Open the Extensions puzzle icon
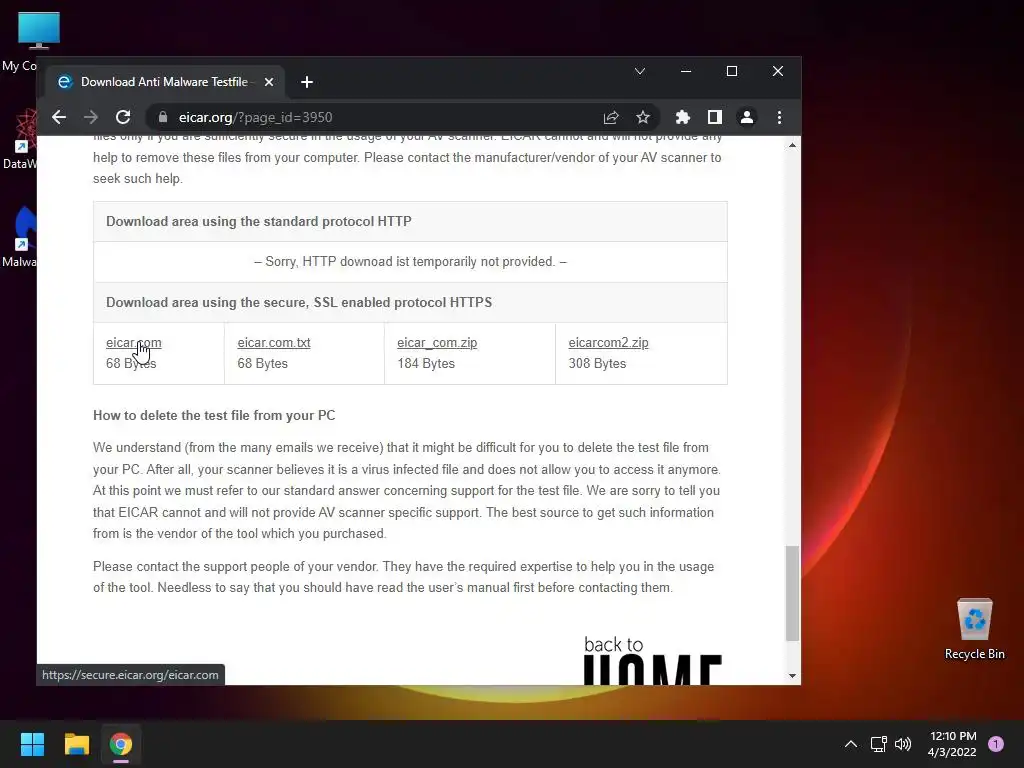Viewport: 1024px width, 768px height. tap(682, 118)
